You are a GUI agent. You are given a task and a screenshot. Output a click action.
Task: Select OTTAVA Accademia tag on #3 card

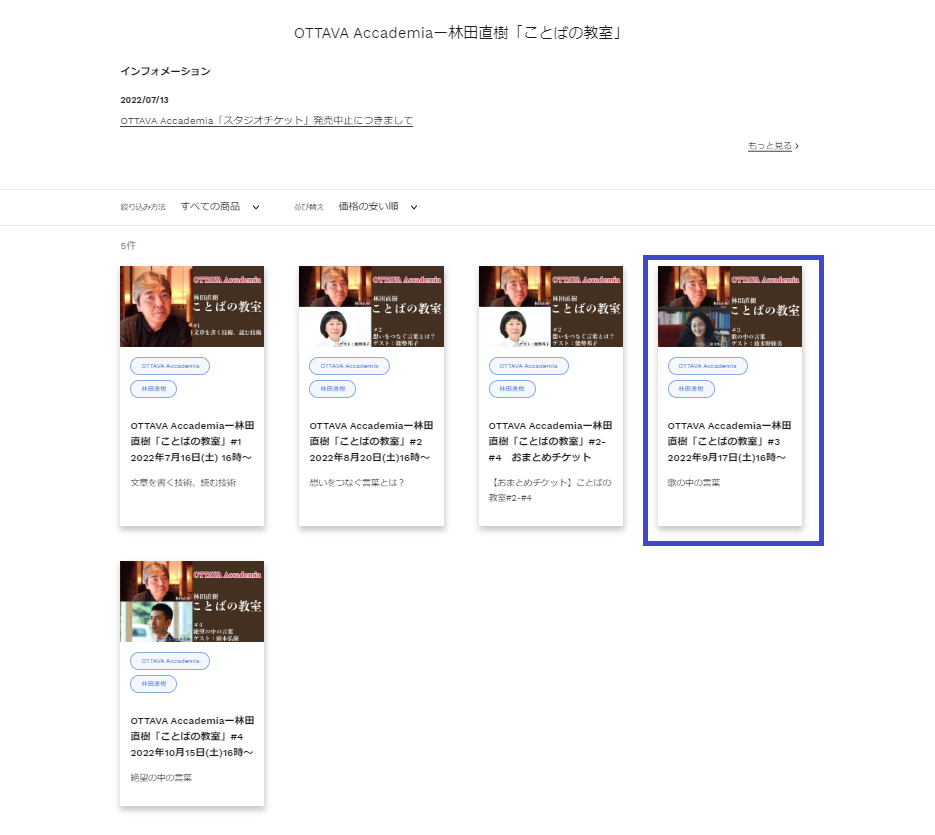[x=707, y=366]
